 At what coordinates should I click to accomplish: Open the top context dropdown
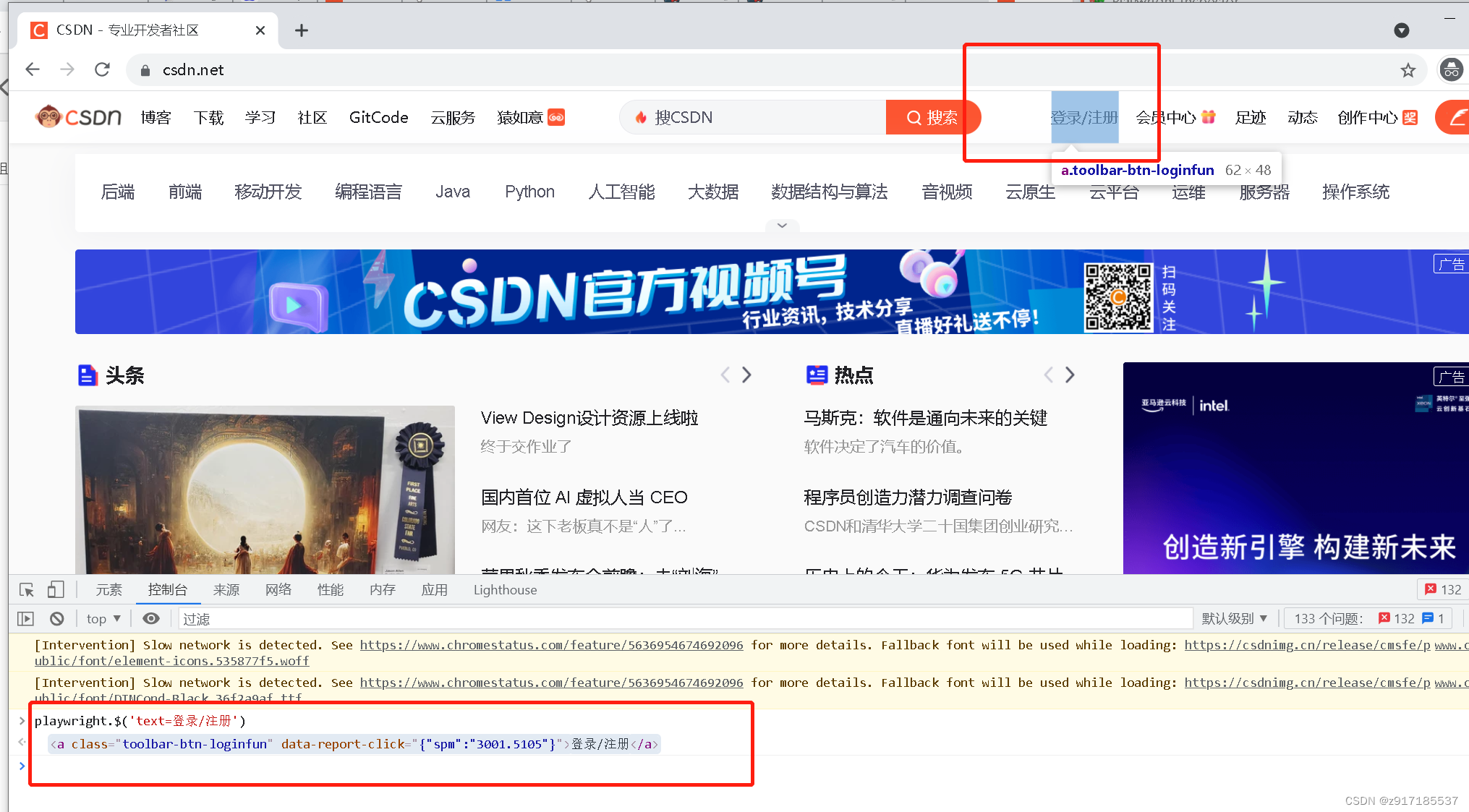tap(103, 619)
